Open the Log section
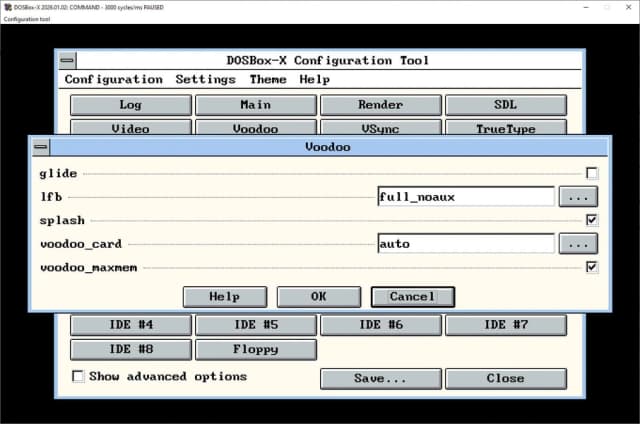The width and height of the screenshot is (640, 424). (131, 105)
